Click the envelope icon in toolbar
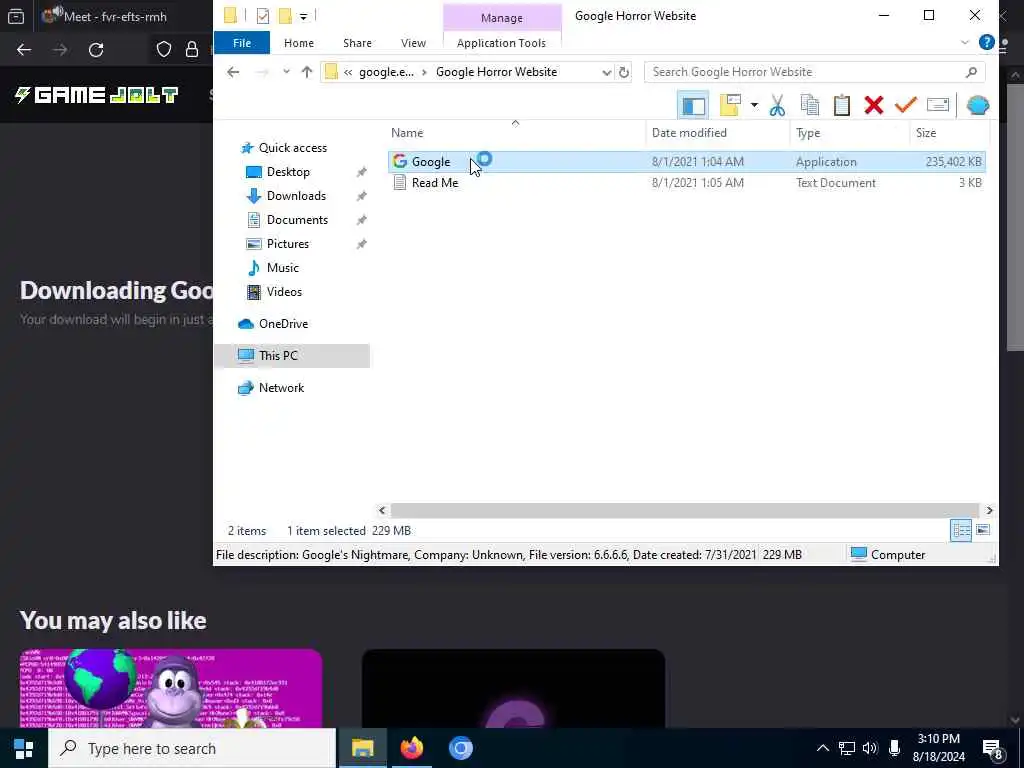 click(x=937, y=105)
